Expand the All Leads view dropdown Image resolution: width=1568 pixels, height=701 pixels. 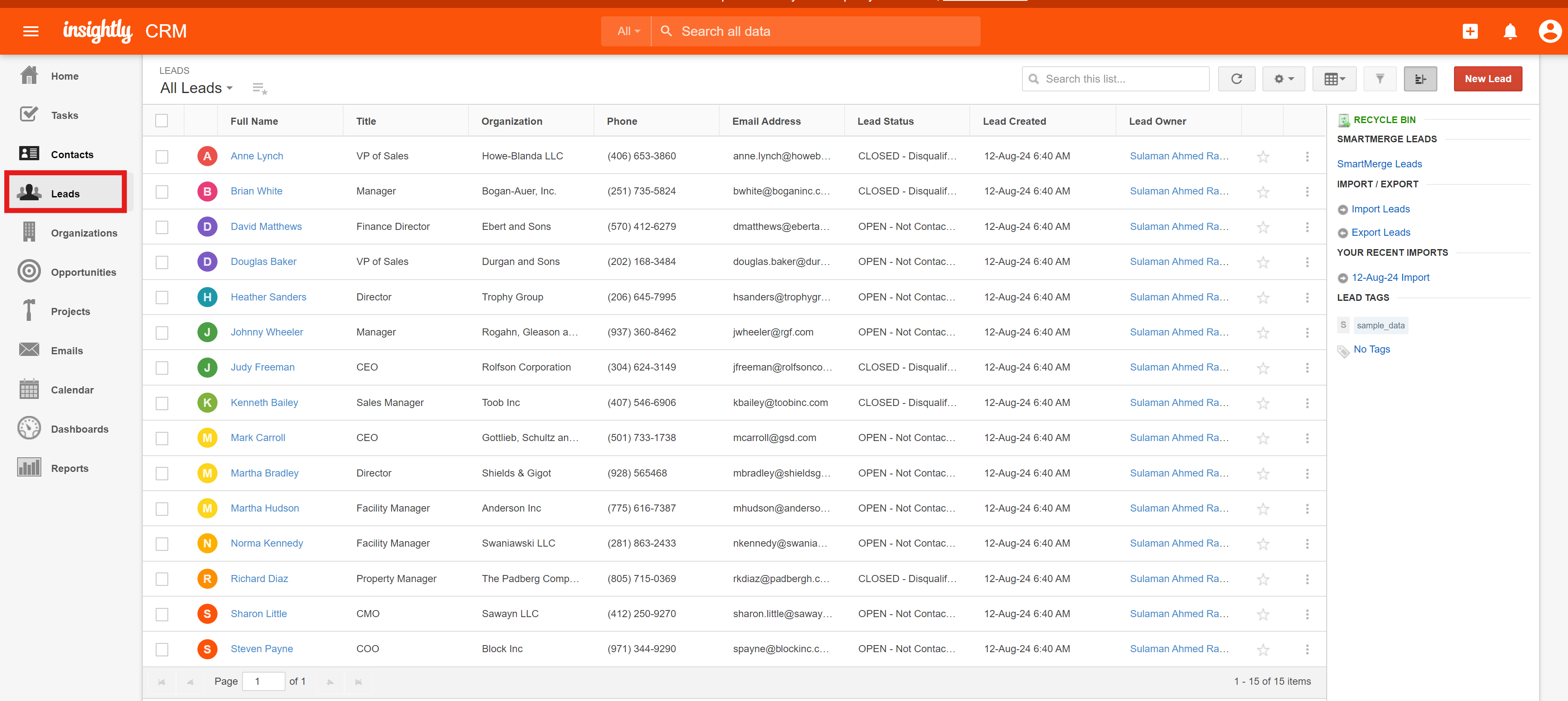[197, 88]
